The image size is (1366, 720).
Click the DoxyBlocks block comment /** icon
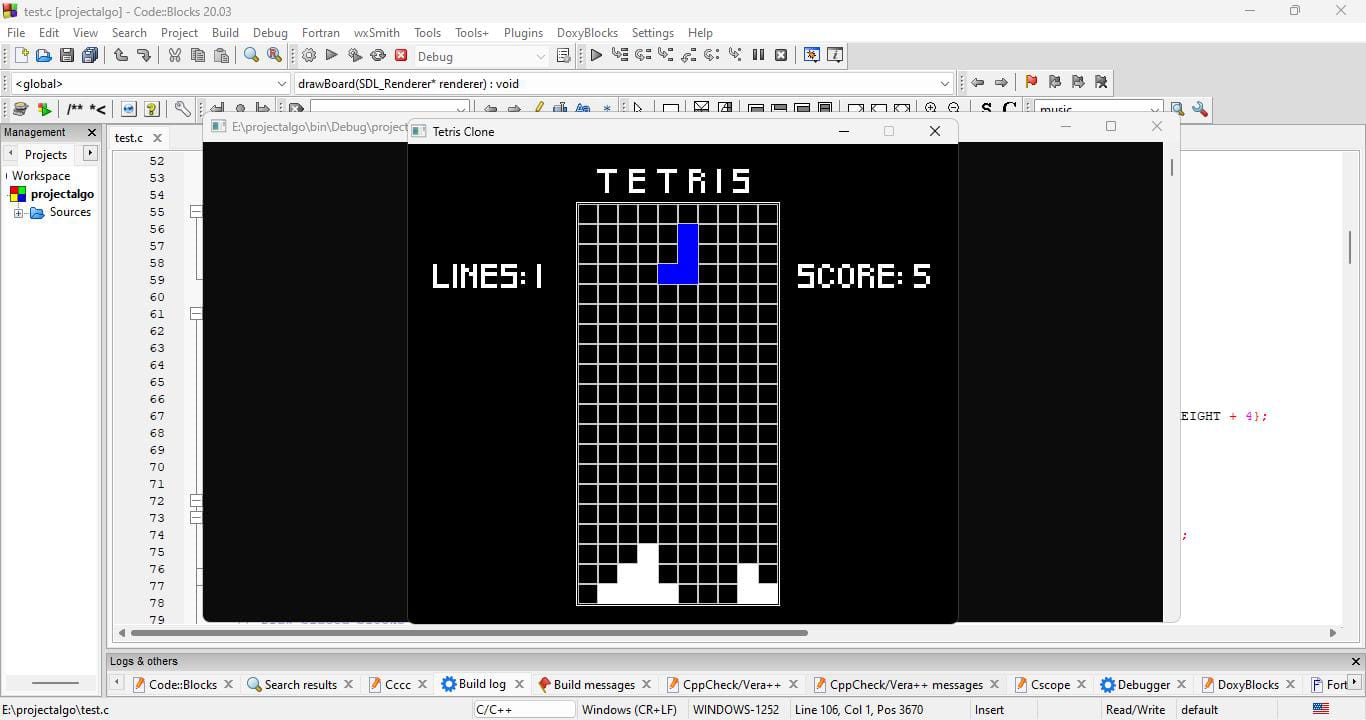click(75, 109)
